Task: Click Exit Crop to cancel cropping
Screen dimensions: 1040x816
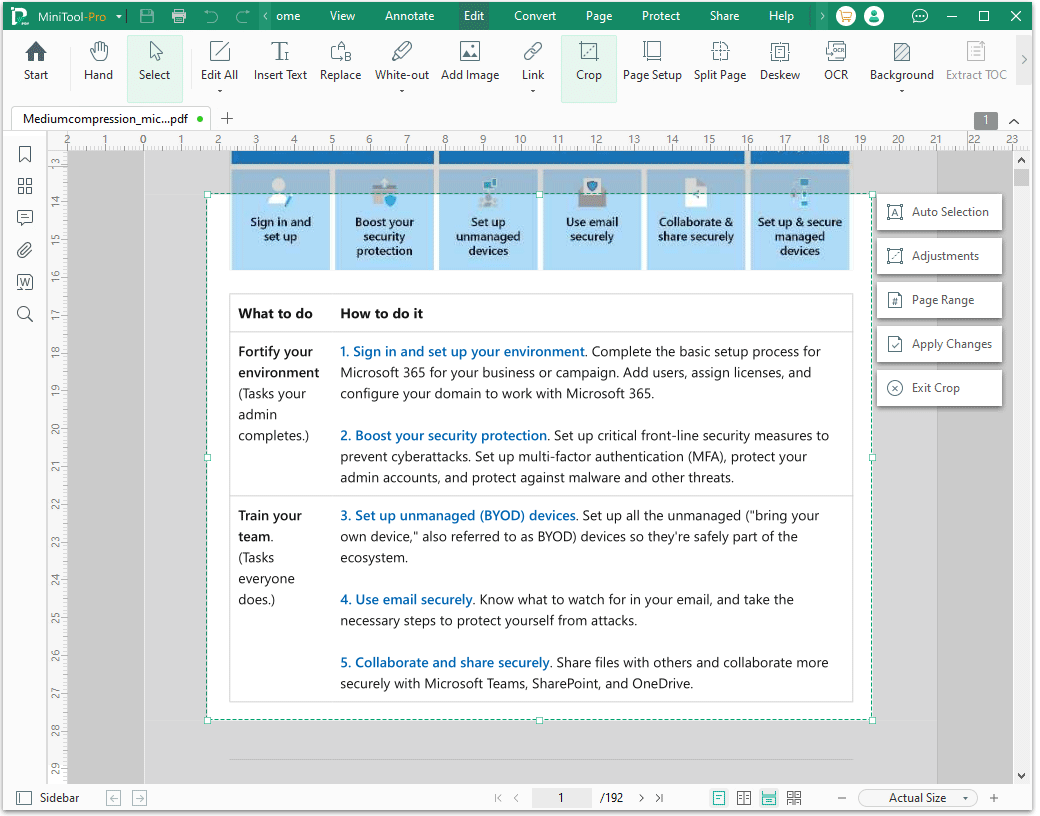Action: 939,388
